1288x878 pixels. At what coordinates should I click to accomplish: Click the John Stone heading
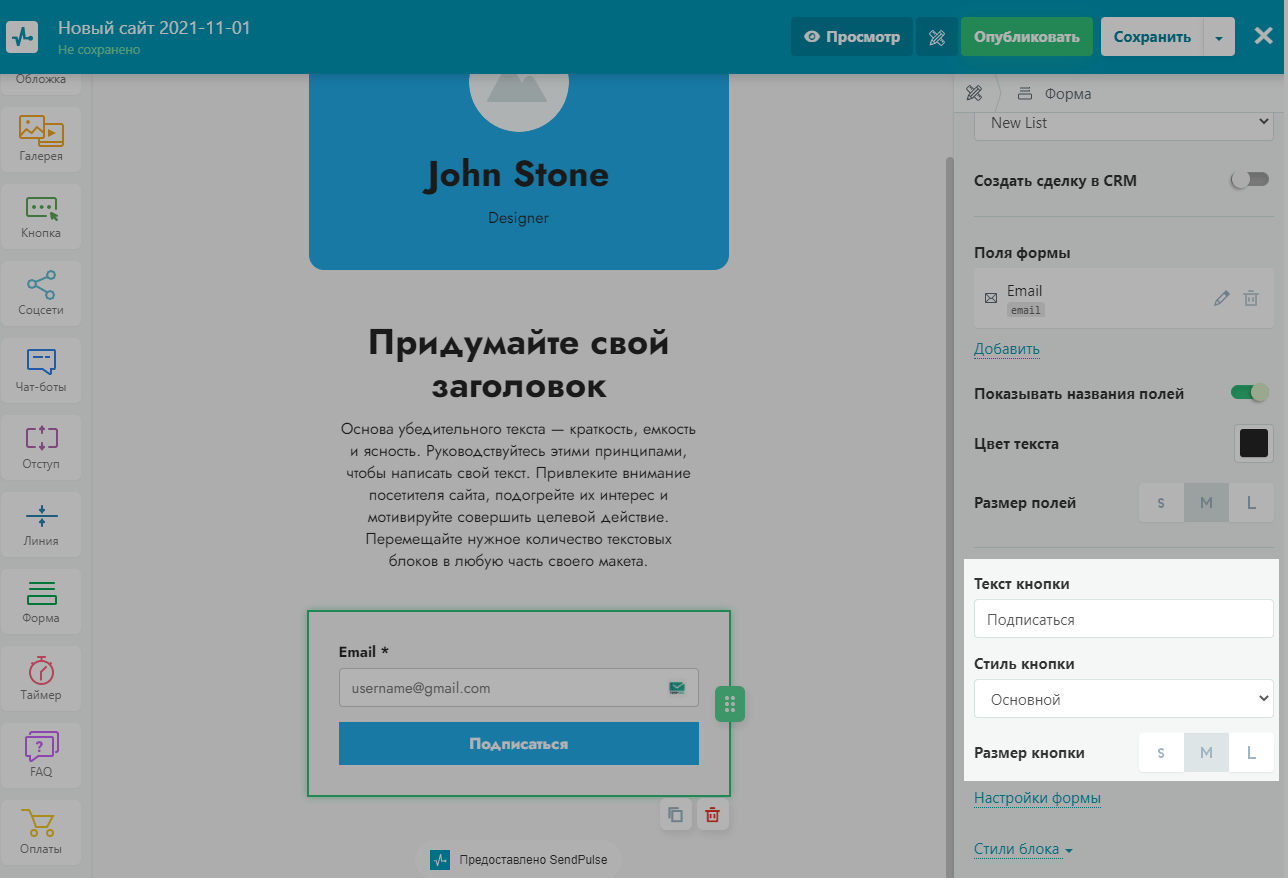519,175
